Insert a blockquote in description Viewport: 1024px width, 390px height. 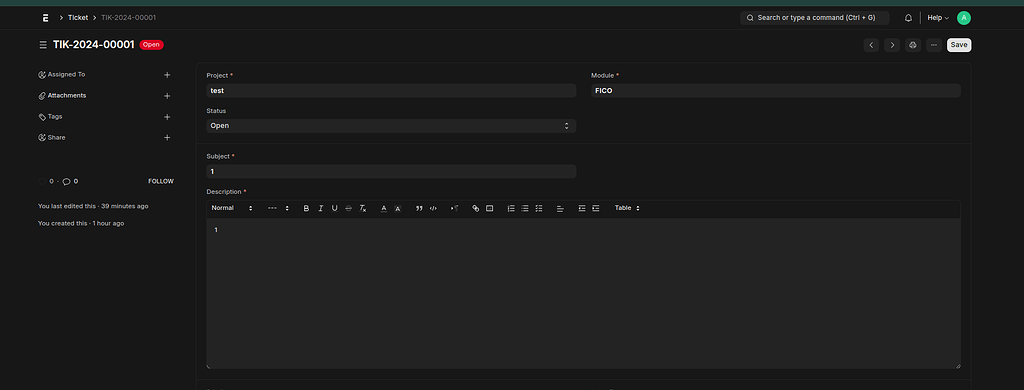(419, 208)
